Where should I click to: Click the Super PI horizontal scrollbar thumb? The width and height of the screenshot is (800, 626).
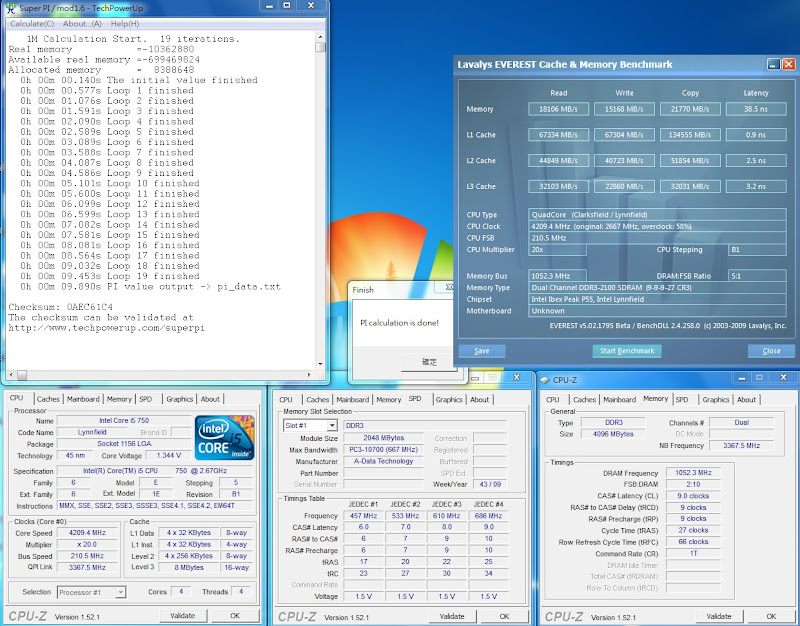22,375
